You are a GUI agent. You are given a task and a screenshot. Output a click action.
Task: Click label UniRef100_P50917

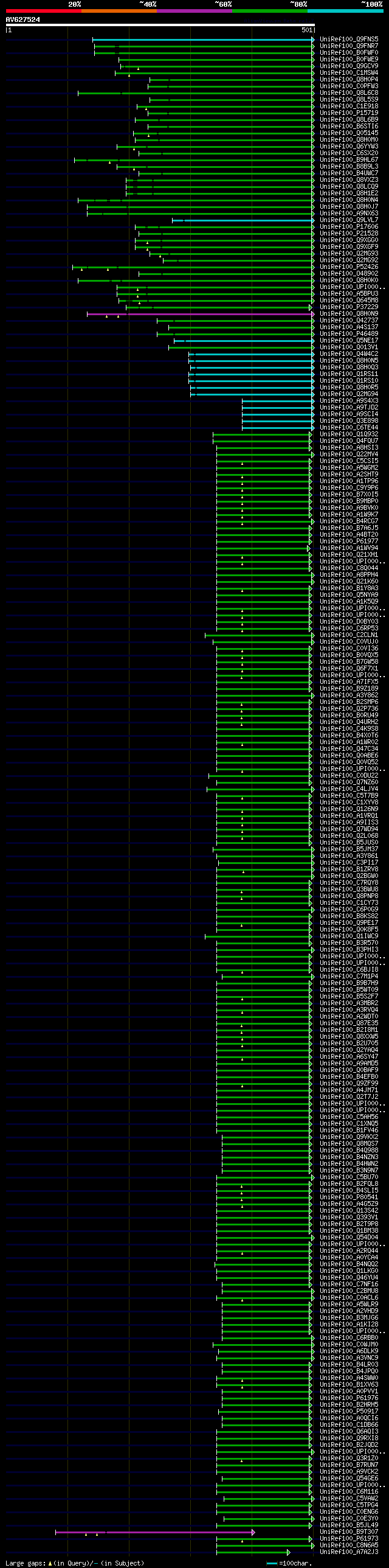coord(349,1412)
